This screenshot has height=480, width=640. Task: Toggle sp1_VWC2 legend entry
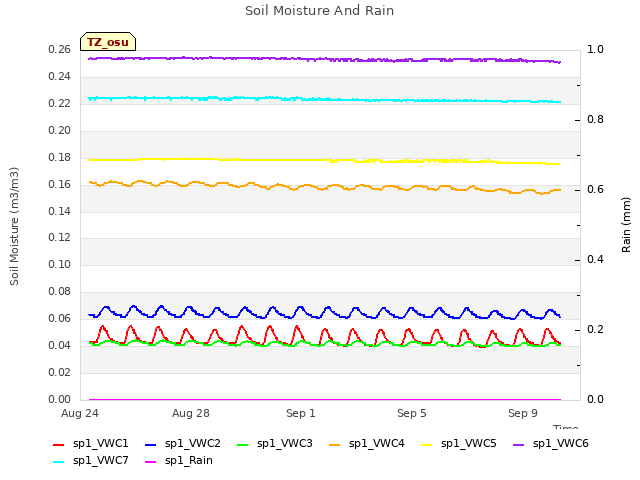point(183,444)
